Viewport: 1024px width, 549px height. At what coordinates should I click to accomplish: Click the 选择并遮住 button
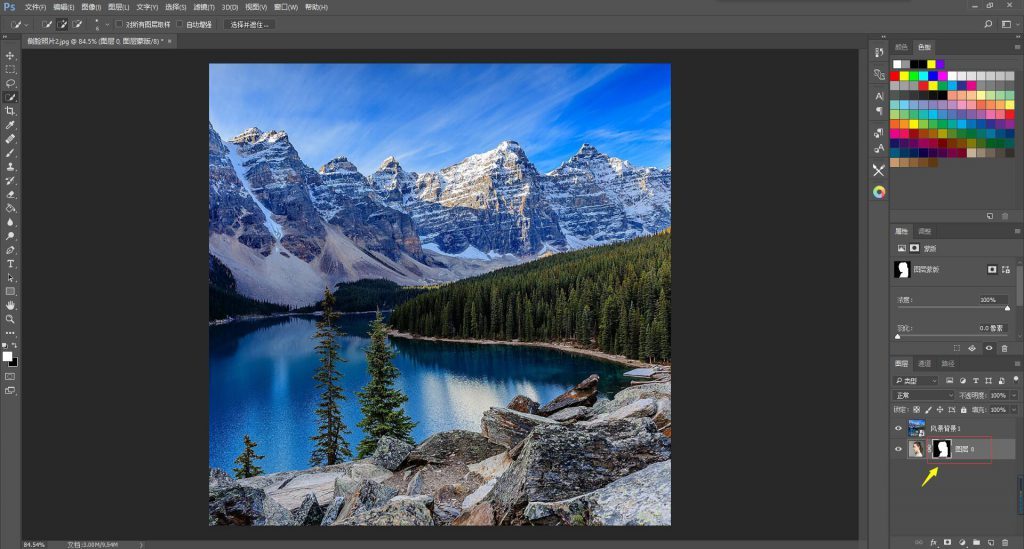(x=249, y=23)
